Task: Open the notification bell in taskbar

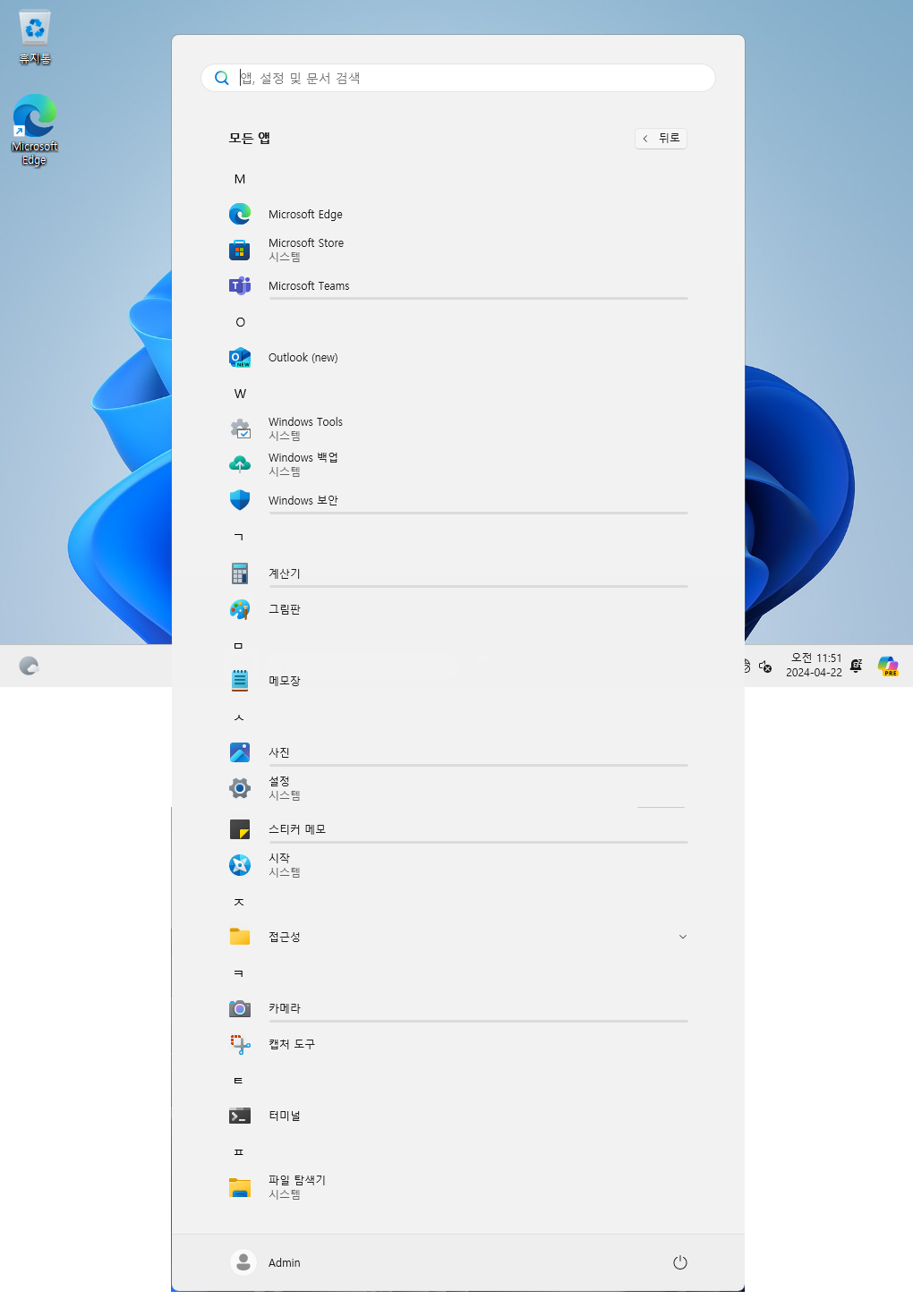Action: pos(856,666)
